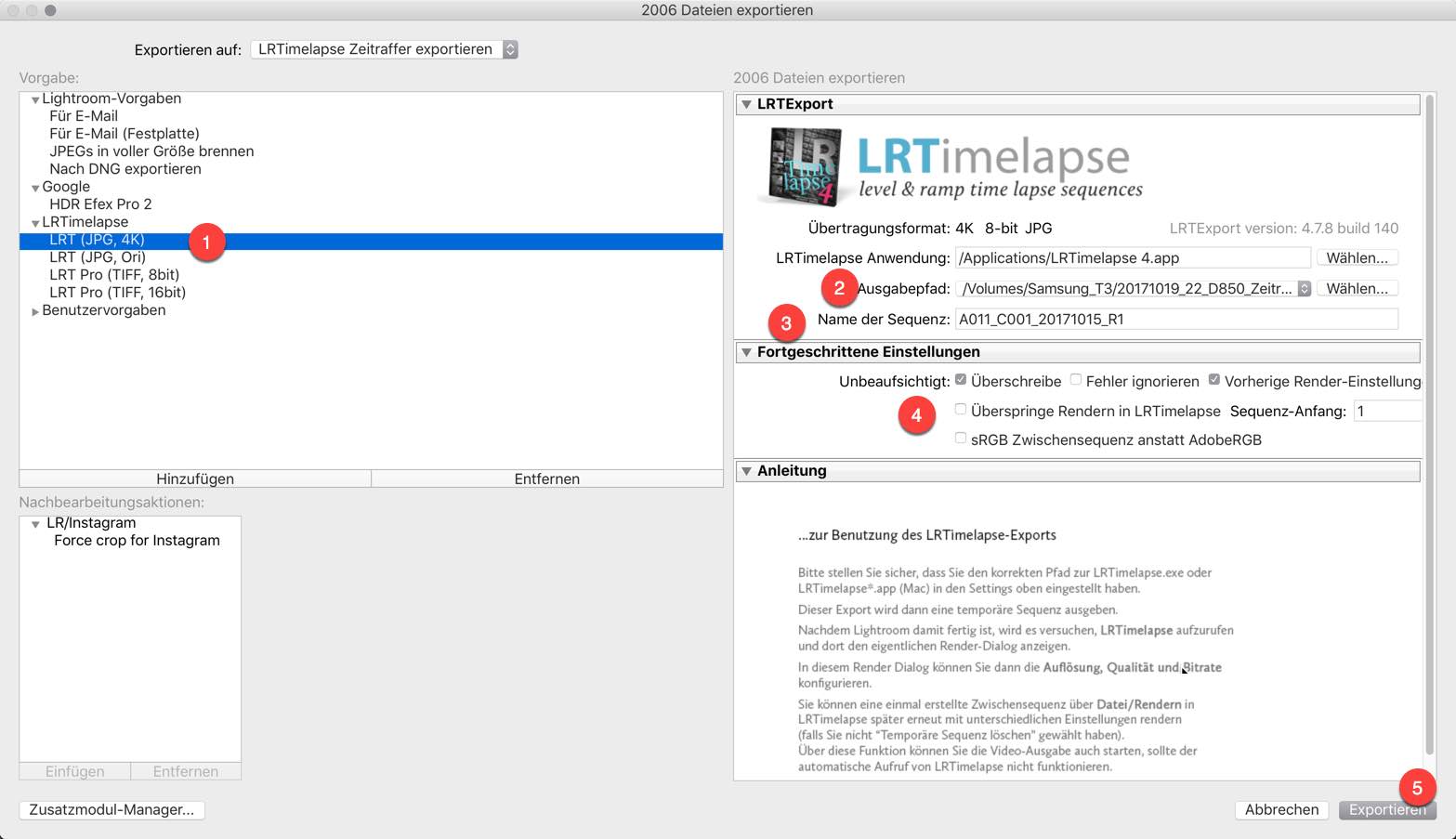1456x839 pixels.
Task: Select the LRT (JPG, Ori) preset
Action: click(x=98, y=257)
